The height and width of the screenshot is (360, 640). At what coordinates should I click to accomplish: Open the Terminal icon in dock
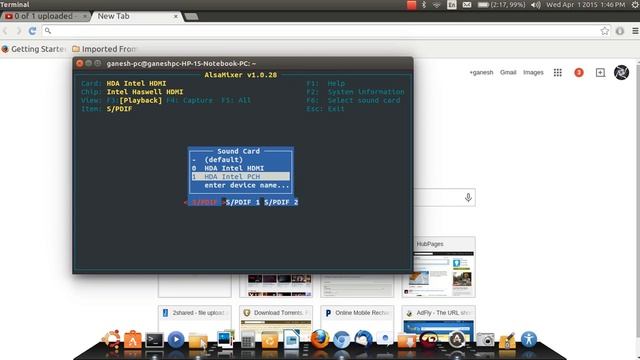(154, 340)
